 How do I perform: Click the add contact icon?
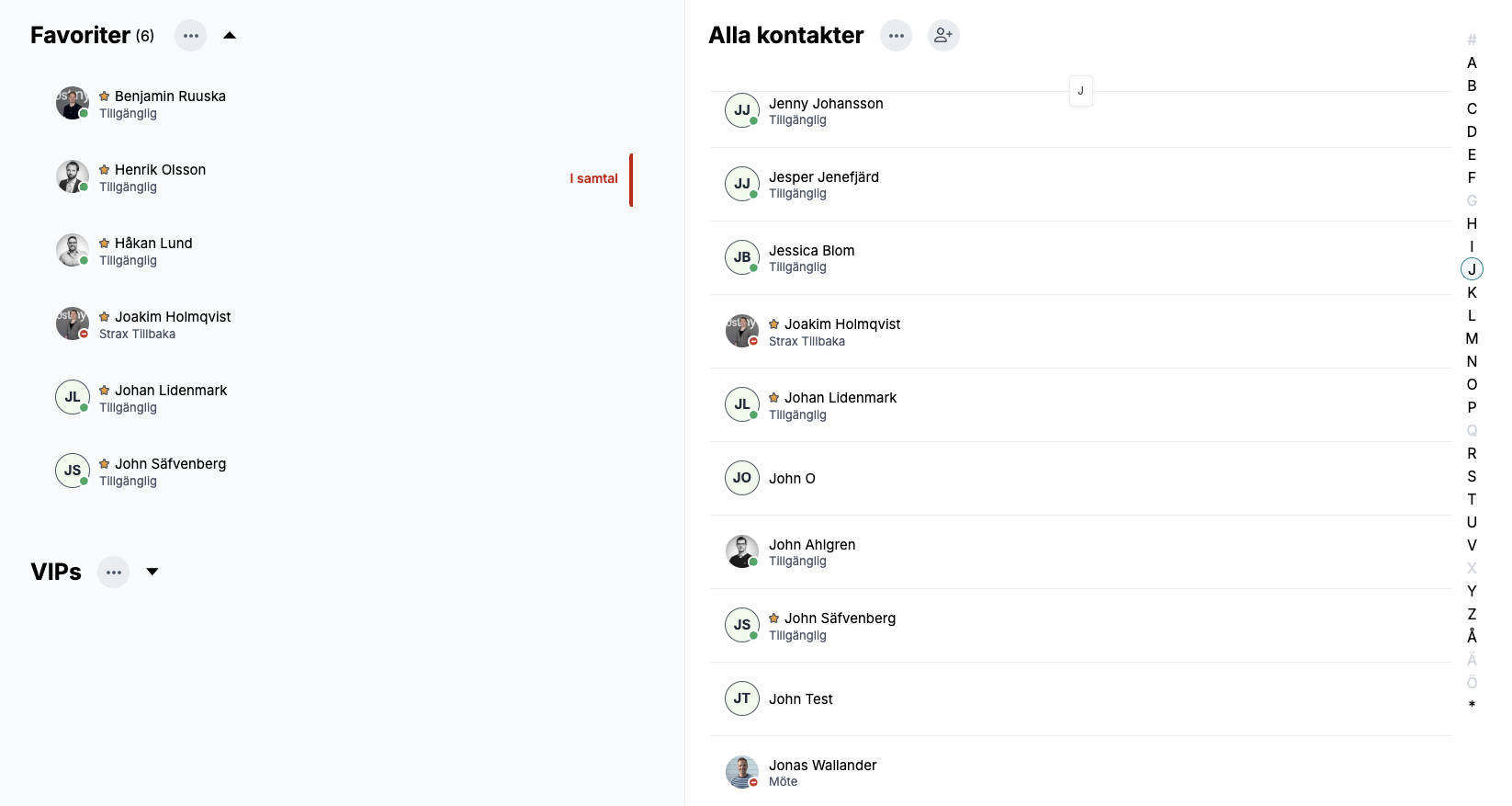point(943,36)
